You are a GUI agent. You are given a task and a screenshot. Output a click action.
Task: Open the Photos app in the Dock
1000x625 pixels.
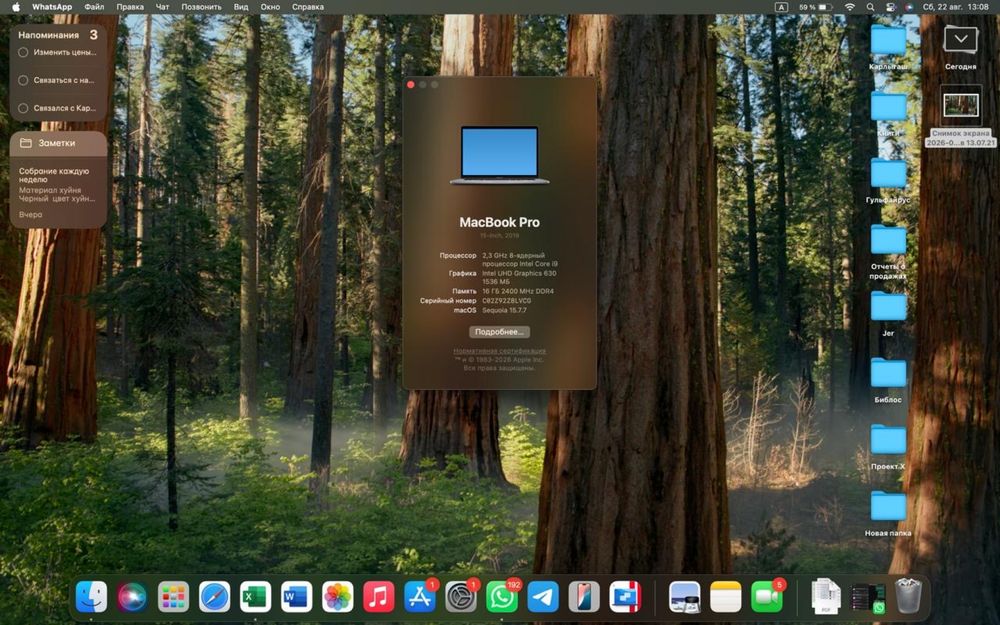pyautogui.click(x=337, y=598)
